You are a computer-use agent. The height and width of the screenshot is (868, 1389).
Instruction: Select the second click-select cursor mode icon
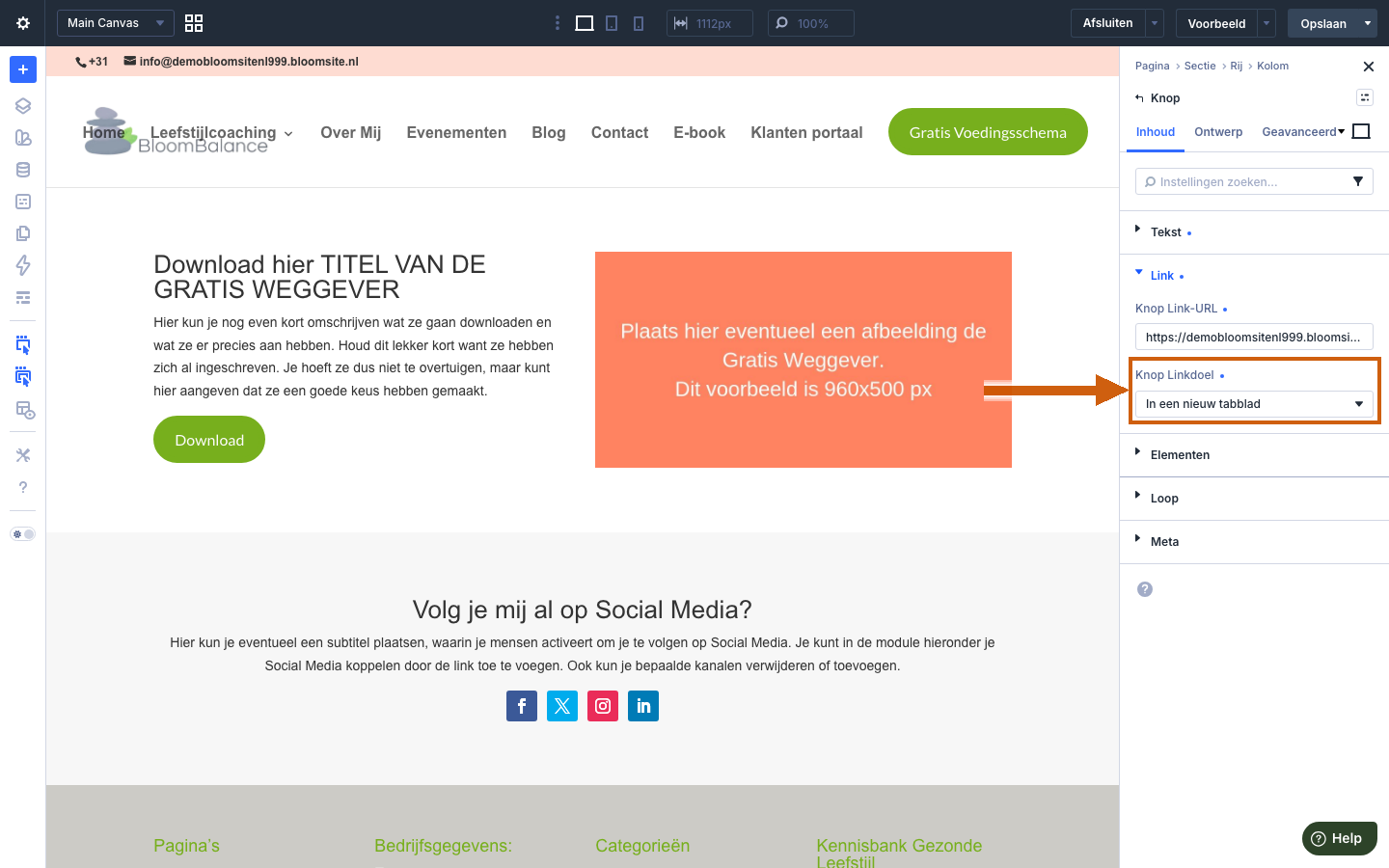point(23,376)
